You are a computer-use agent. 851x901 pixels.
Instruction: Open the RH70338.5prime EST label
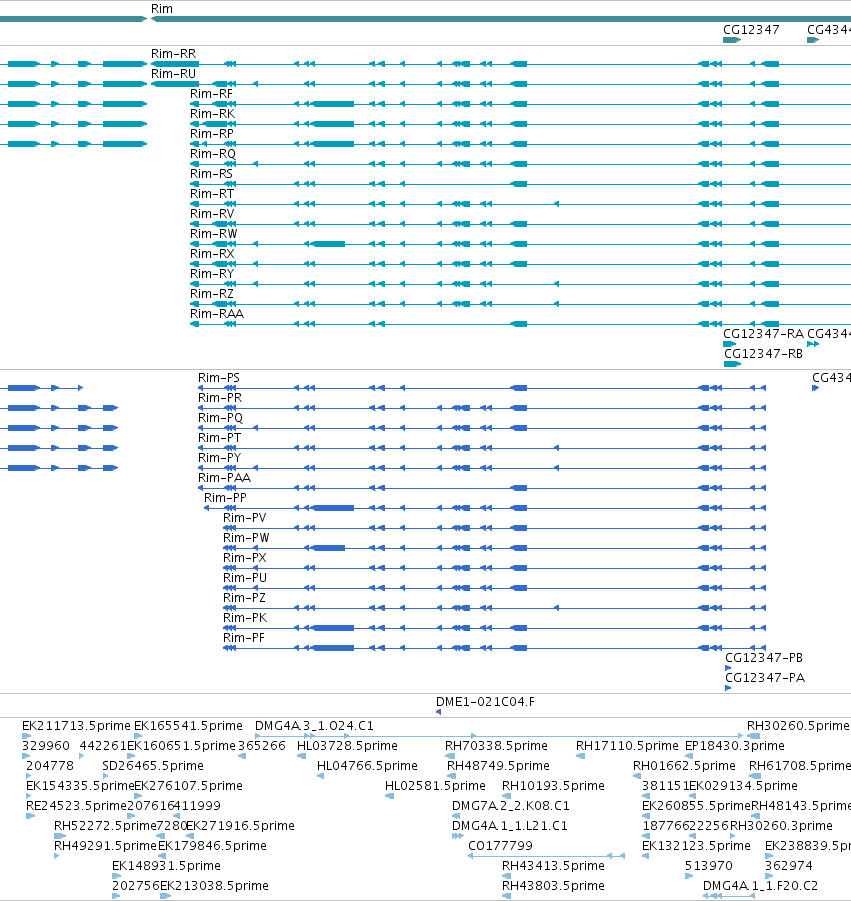[496, 746]
